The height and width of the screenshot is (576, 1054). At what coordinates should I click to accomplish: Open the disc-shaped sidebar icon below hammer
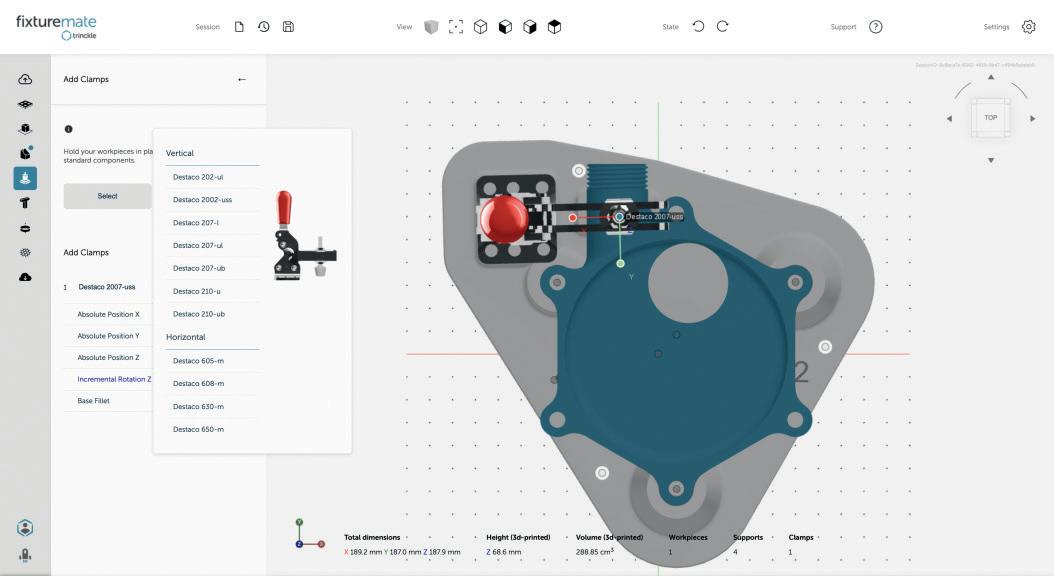[25, 228]
